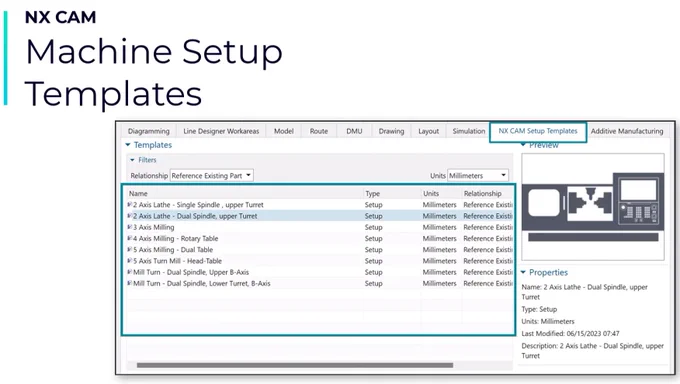Open the Diagramming tab
Screen dimensions: 680x384
(149, 131)
